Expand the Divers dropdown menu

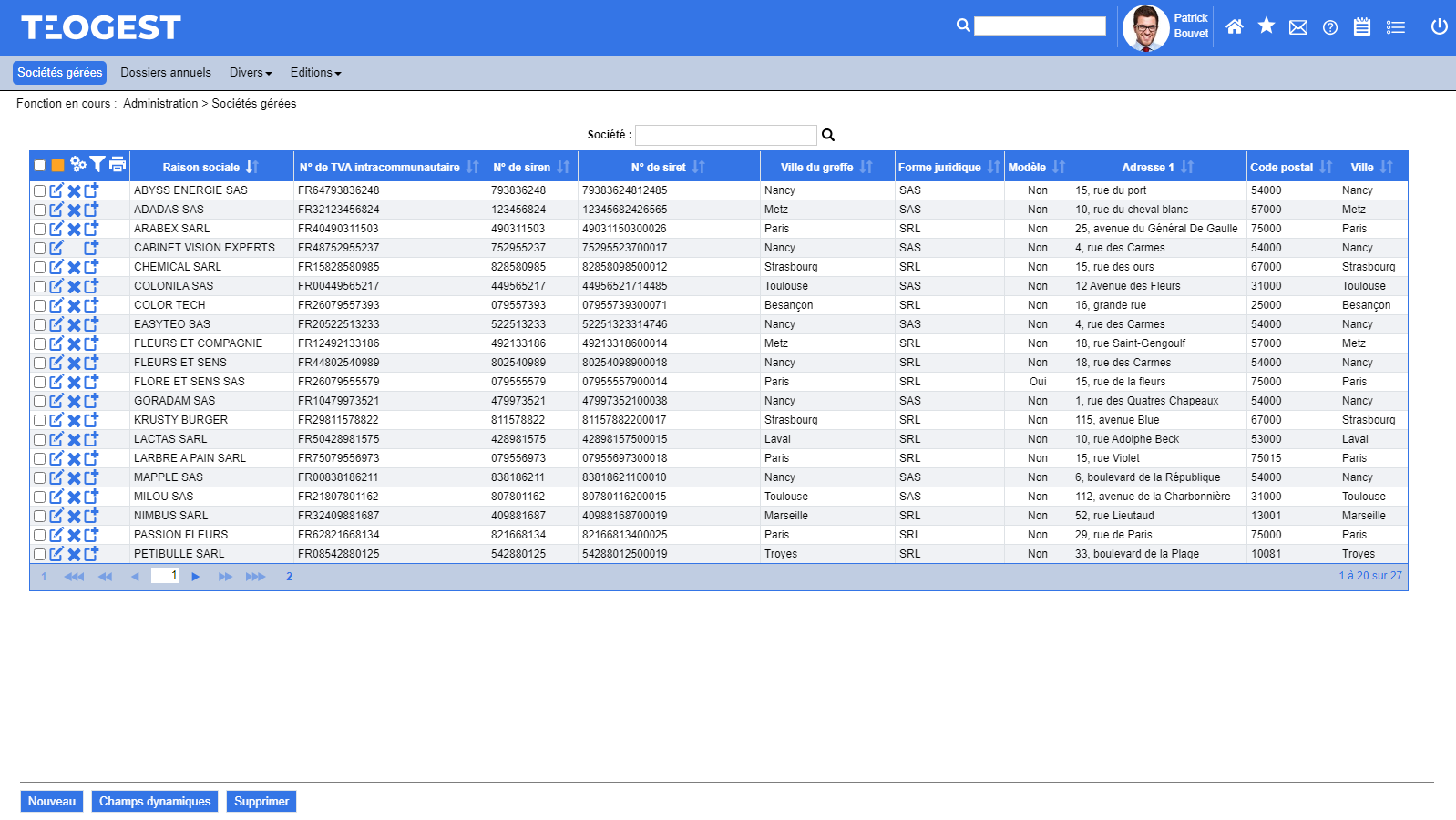click(x=251, y=73)
